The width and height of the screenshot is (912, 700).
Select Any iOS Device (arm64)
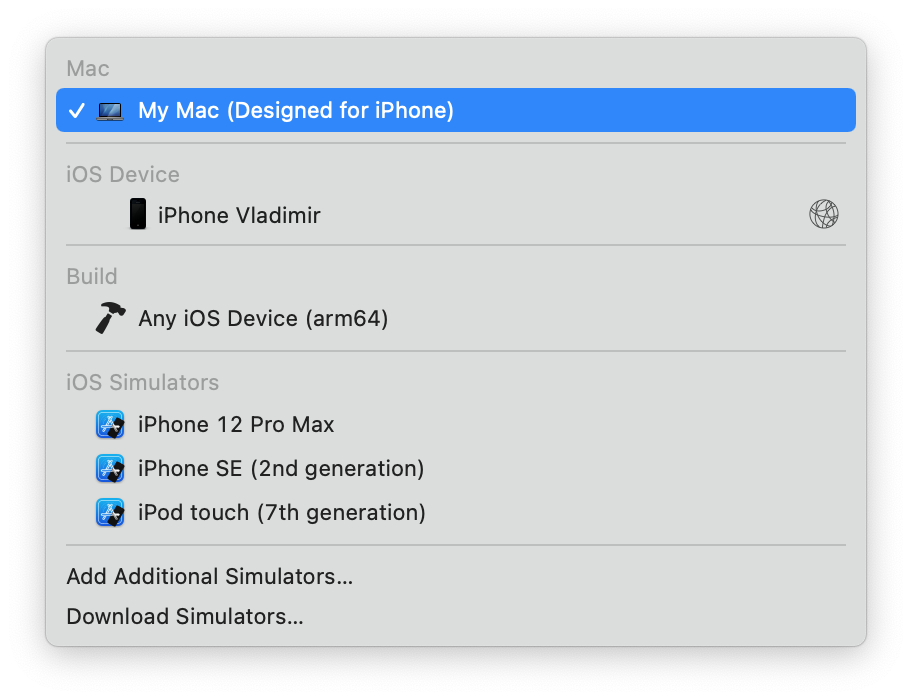(263, 319)
